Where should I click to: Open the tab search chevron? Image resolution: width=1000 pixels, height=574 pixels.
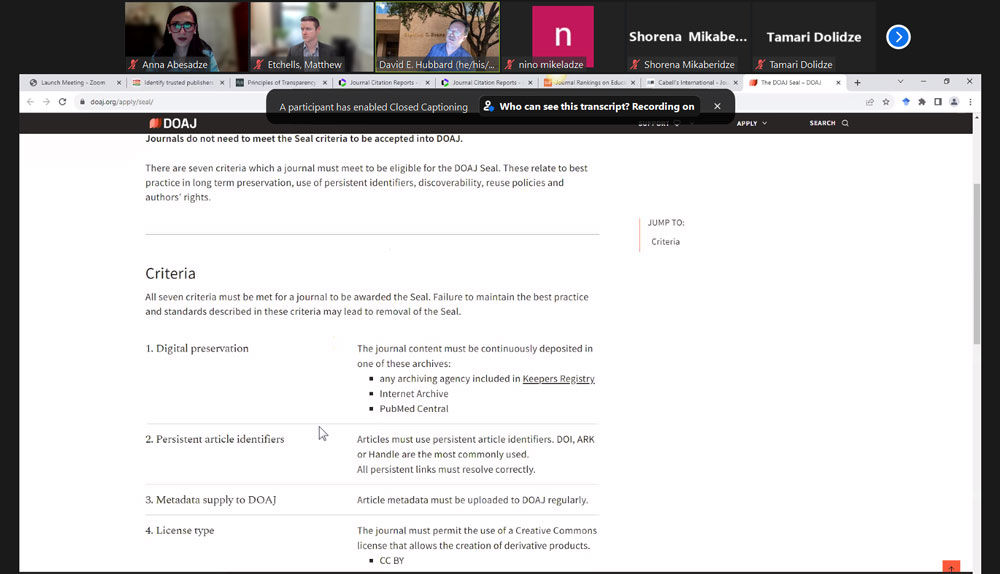tap(900, 82)
